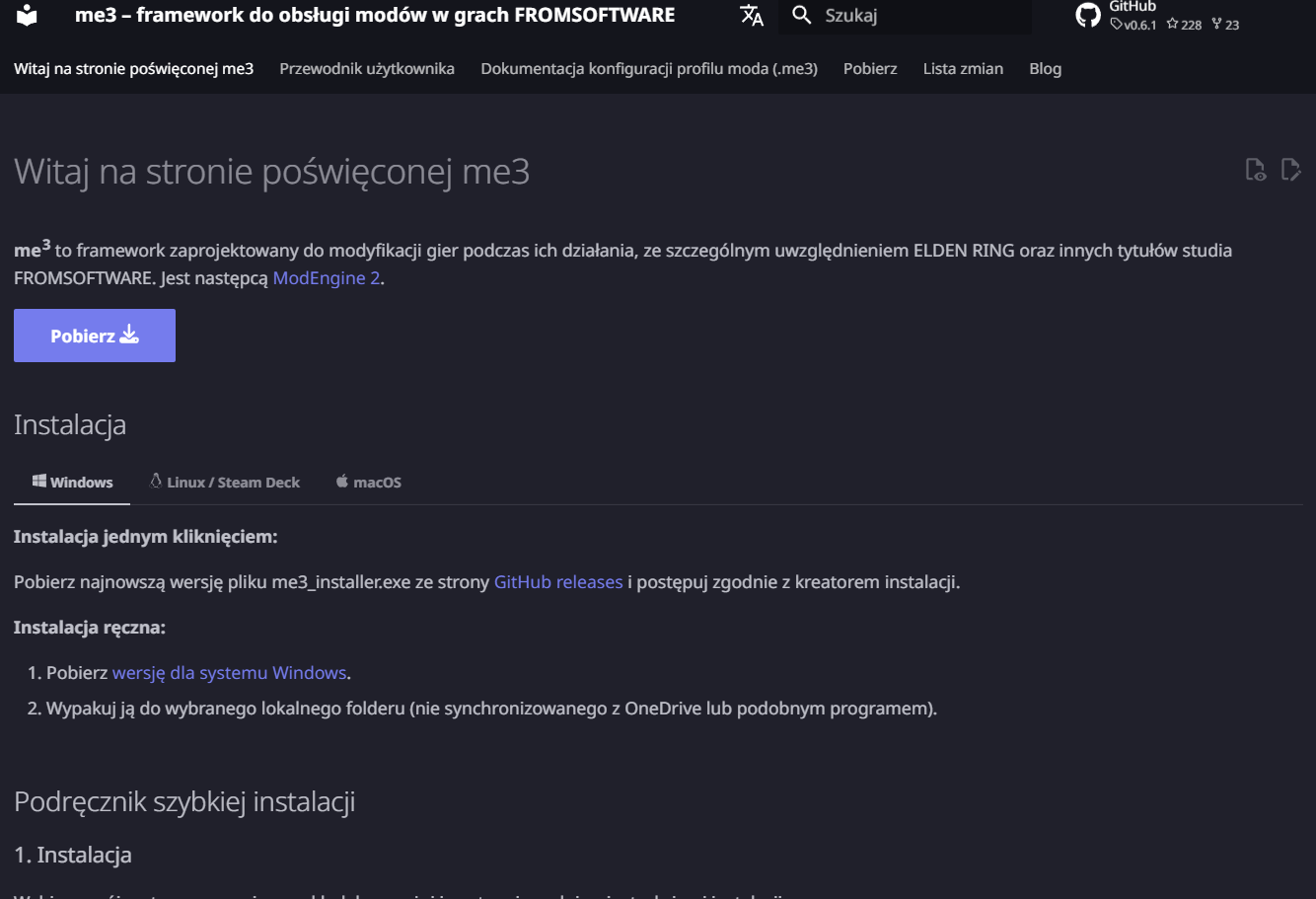
Task: Click the search field labeled Szukaj
Action: pyautogui.click(x=906, y=16)
